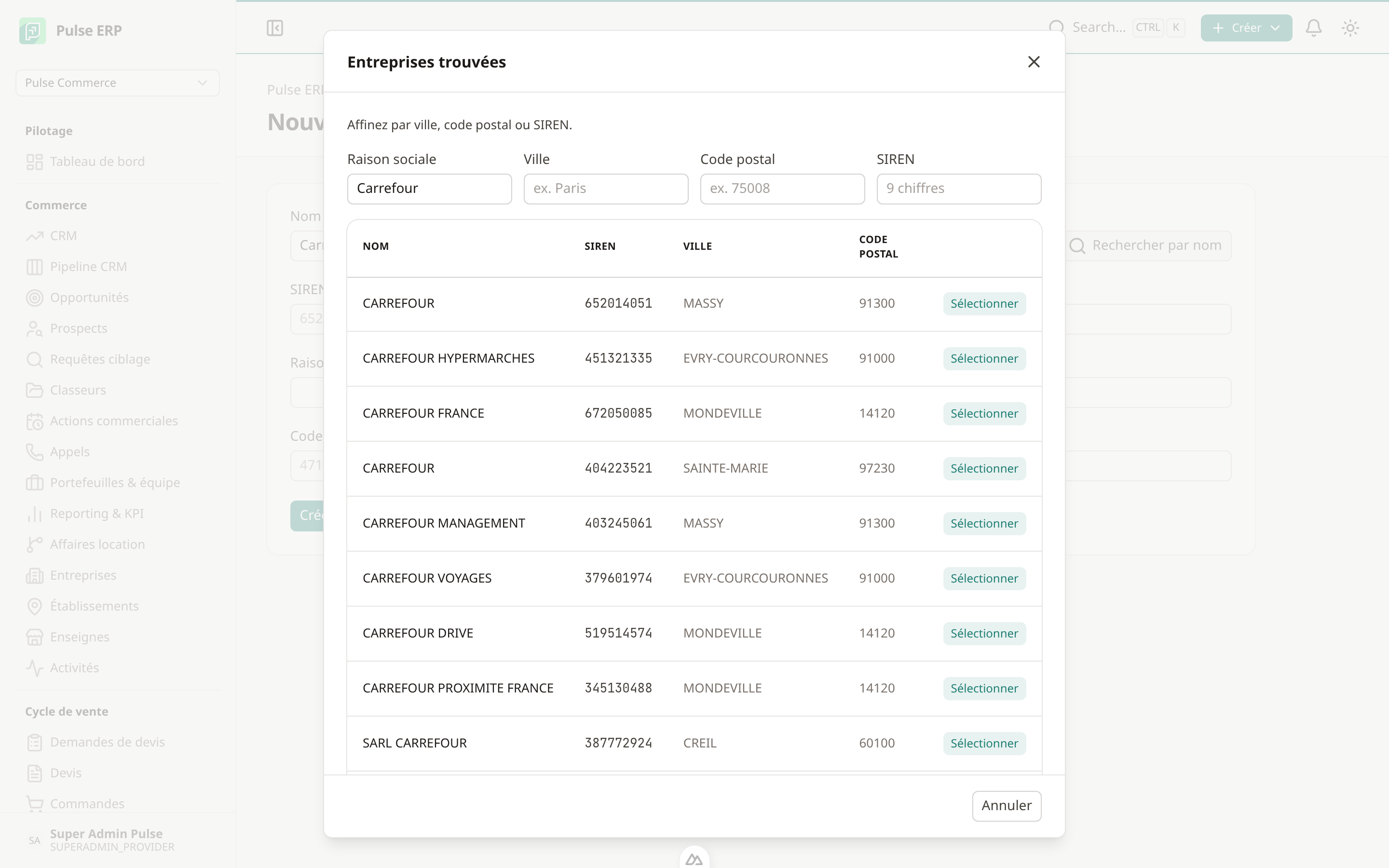This screenshot has height=868, width=1389.
Task: Open the Pulse Commerce workspace dropdown
Action: (x=118, y=82)
